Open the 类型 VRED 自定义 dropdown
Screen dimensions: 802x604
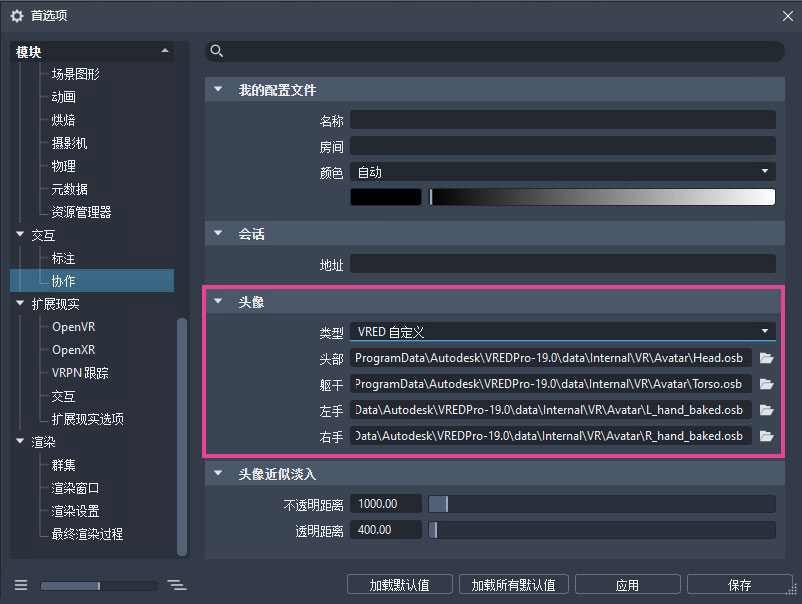pyautogui.click(x=563, y=332)
